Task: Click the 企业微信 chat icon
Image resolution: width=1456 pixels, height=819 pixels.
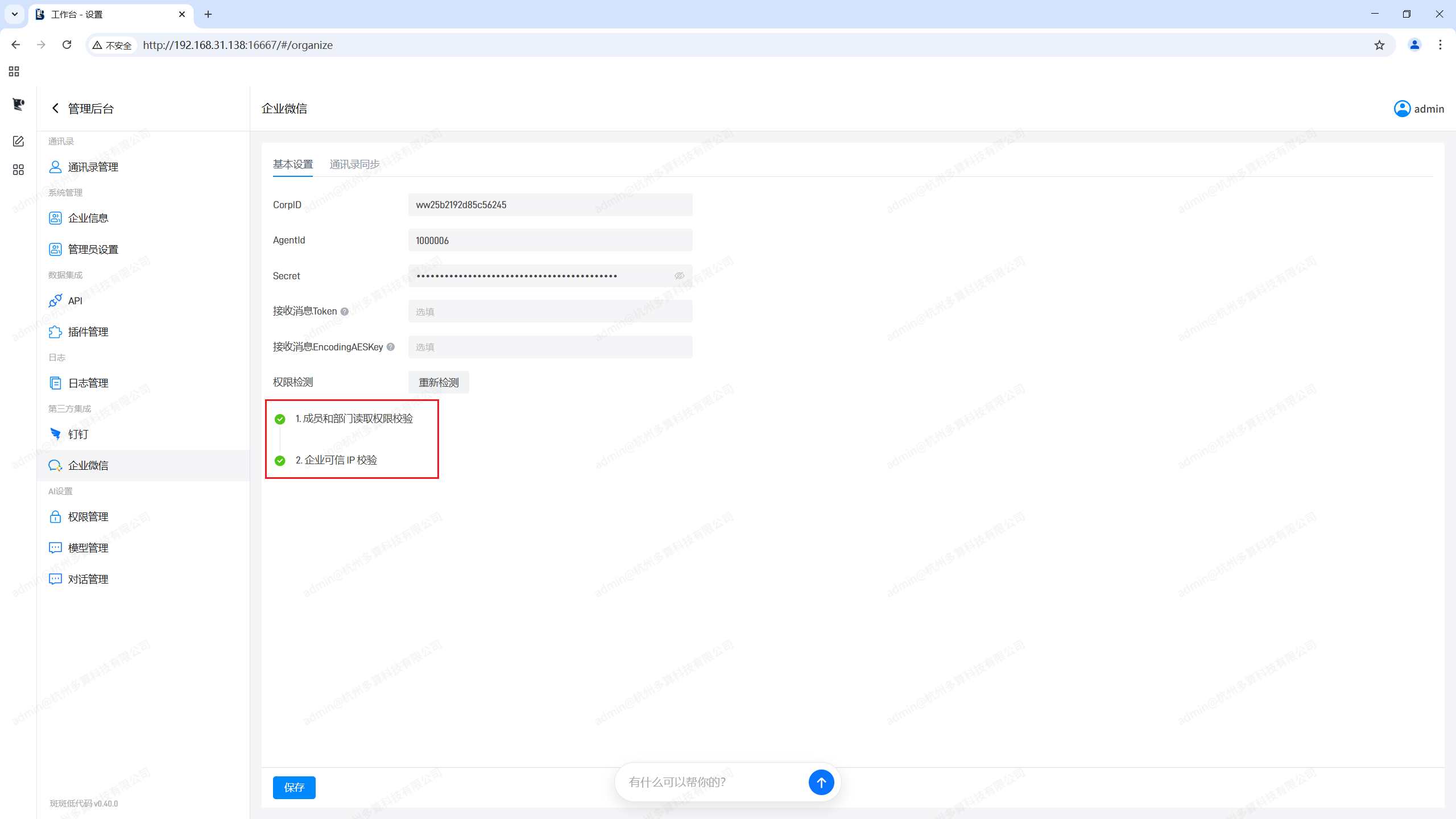Action: click(x=55, y=465)
